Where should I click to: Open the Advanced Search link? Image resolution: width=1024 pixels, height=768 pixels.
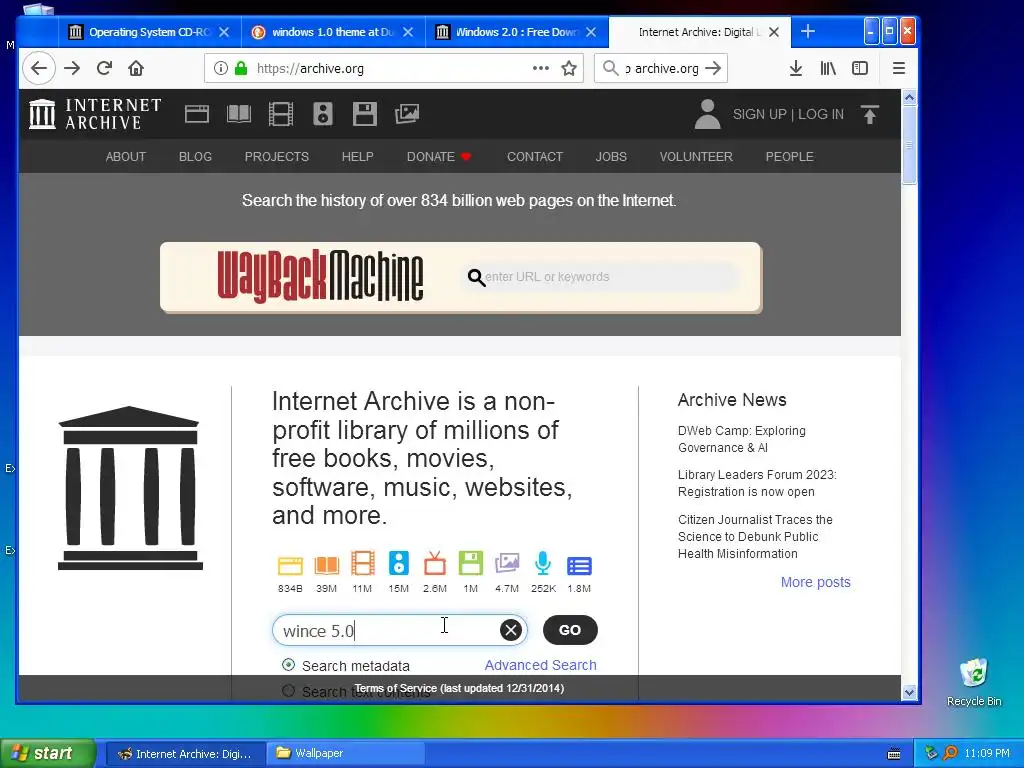[x=540, y=665]
